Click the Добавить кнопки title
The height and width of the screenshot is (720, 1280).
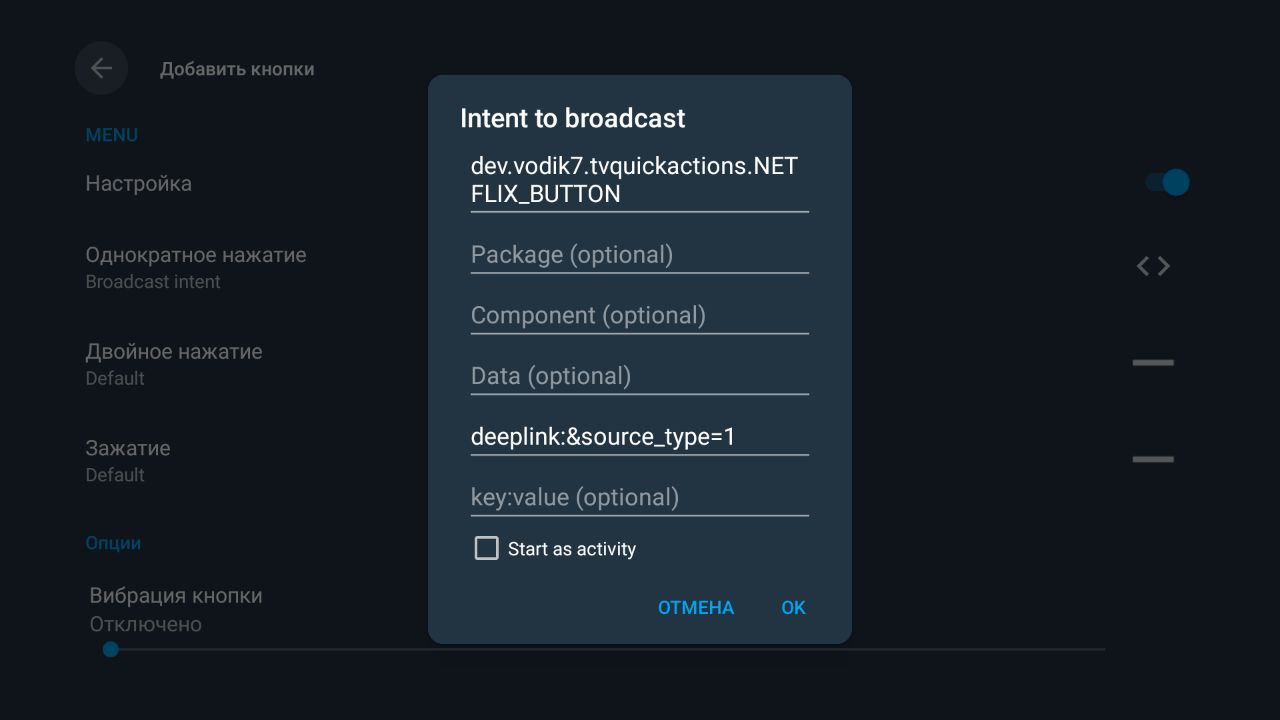point(237,69)
